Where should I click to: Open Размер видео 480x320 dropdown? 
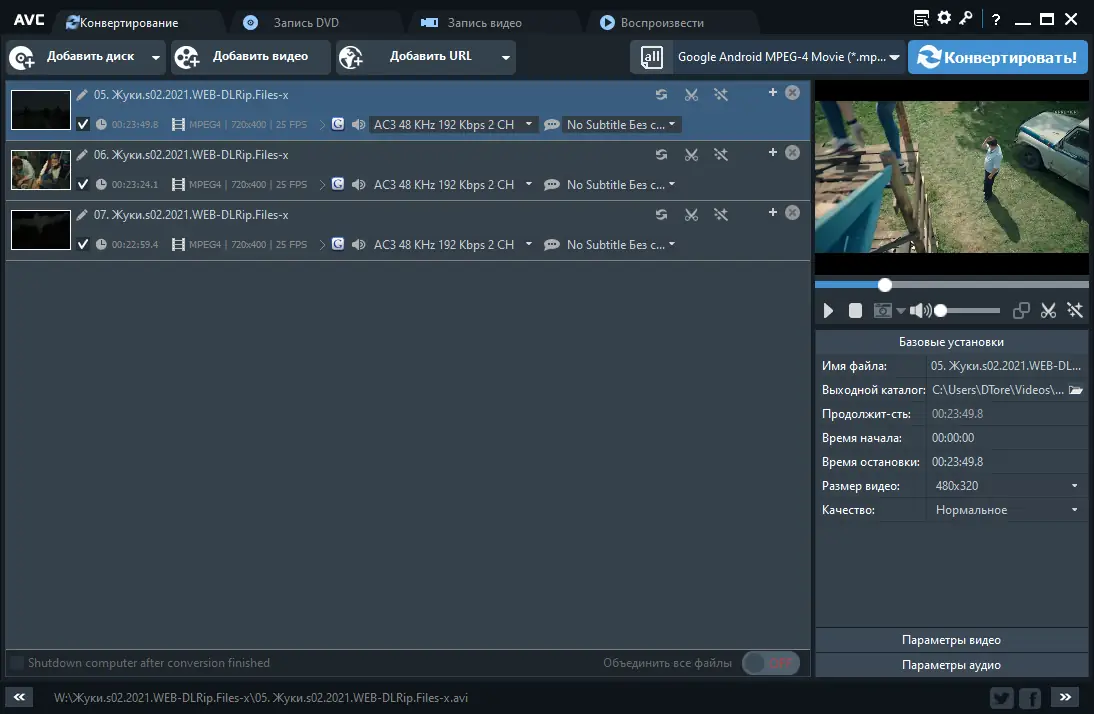tap(1007, 486)
